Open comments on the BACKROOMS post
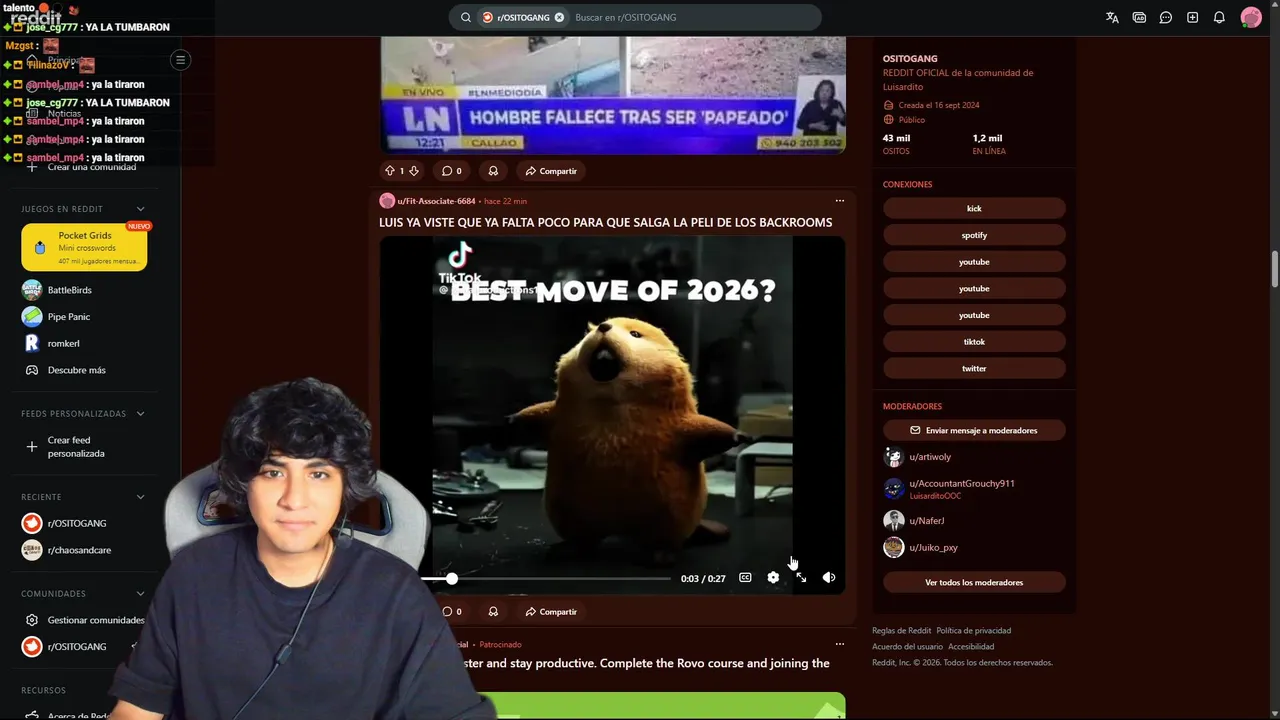This screenshot has height=720, width=1280. click(x=452, y=612)
